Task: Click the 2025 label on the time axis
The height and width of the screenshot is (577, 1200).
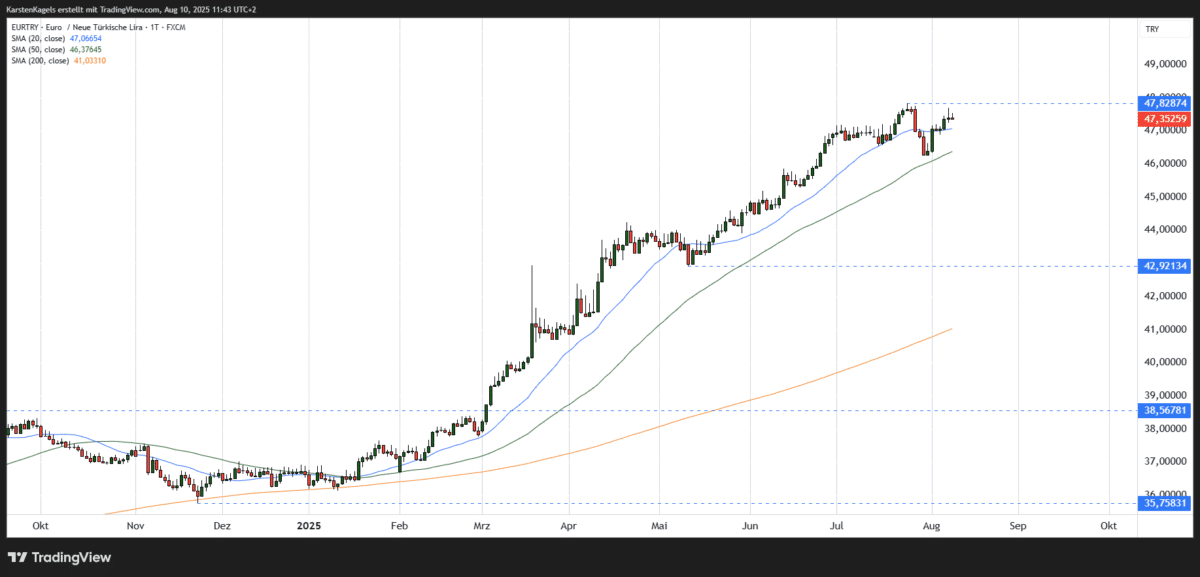Action: pos(308,525)
